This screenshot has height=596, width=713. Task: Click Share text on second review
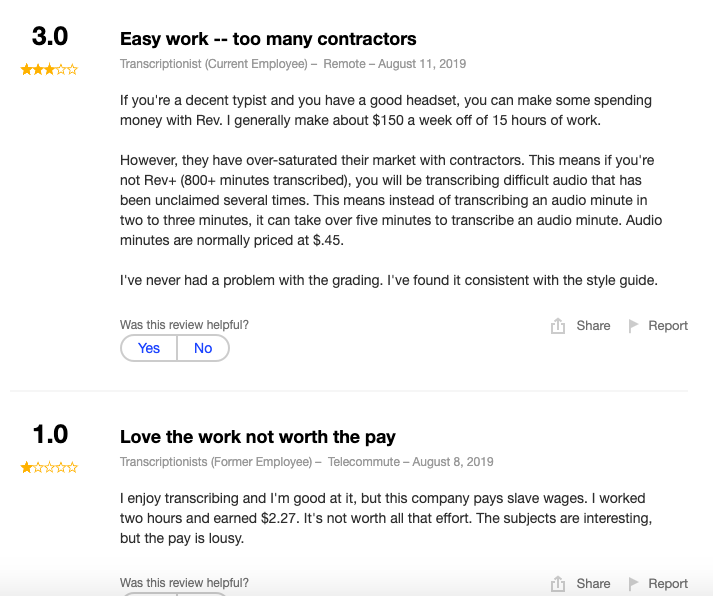coord(593,583)
